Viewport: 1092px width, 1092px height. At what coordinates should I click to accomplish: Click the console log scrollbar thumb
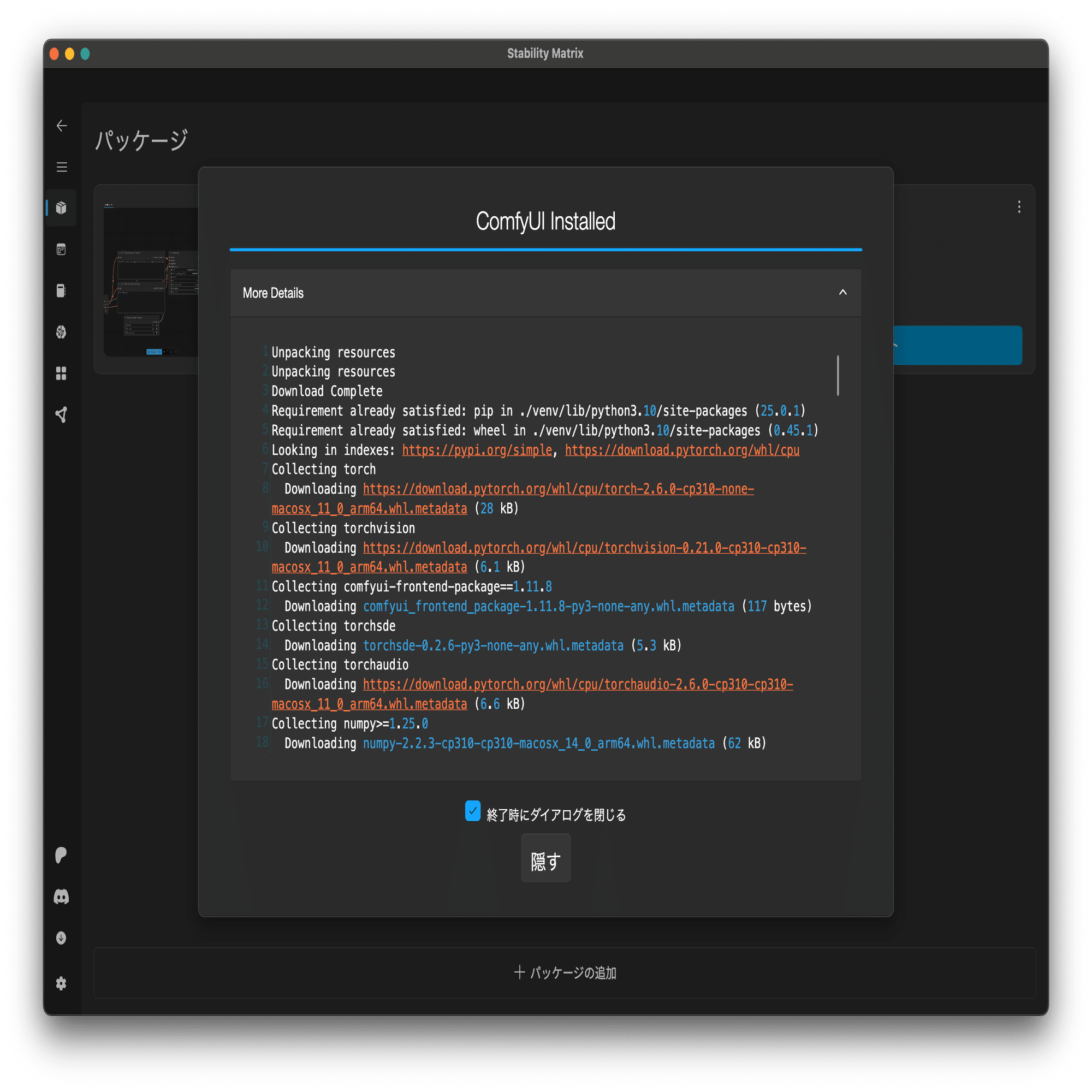[x=838, y=375]
